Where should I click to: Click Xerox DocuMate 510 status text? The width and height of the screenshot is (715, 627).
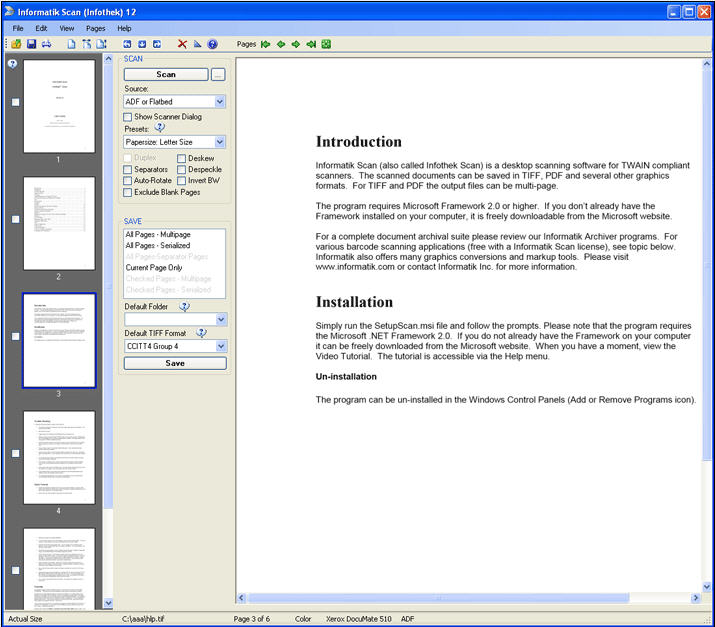coord(358,619)
